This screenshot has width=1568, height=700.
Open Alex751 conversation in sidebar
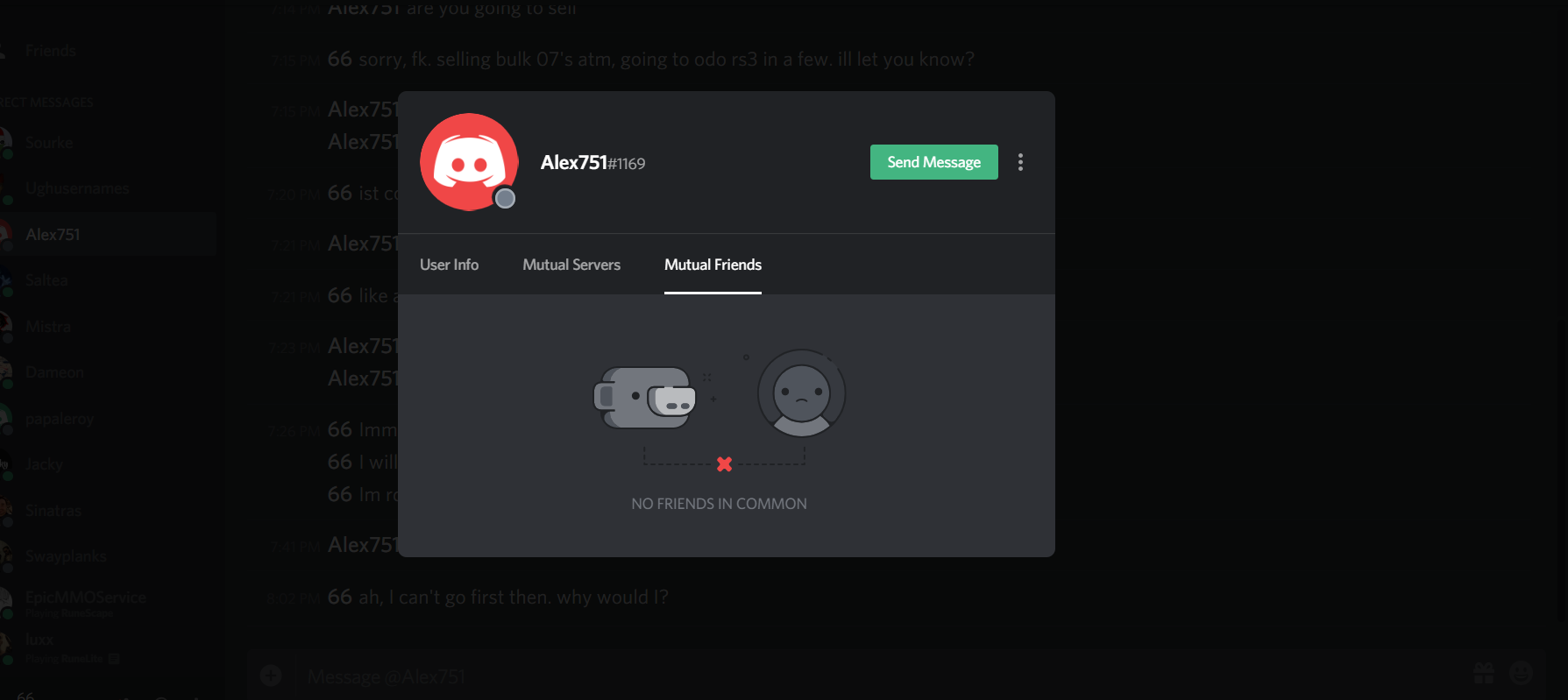[108, 234]
